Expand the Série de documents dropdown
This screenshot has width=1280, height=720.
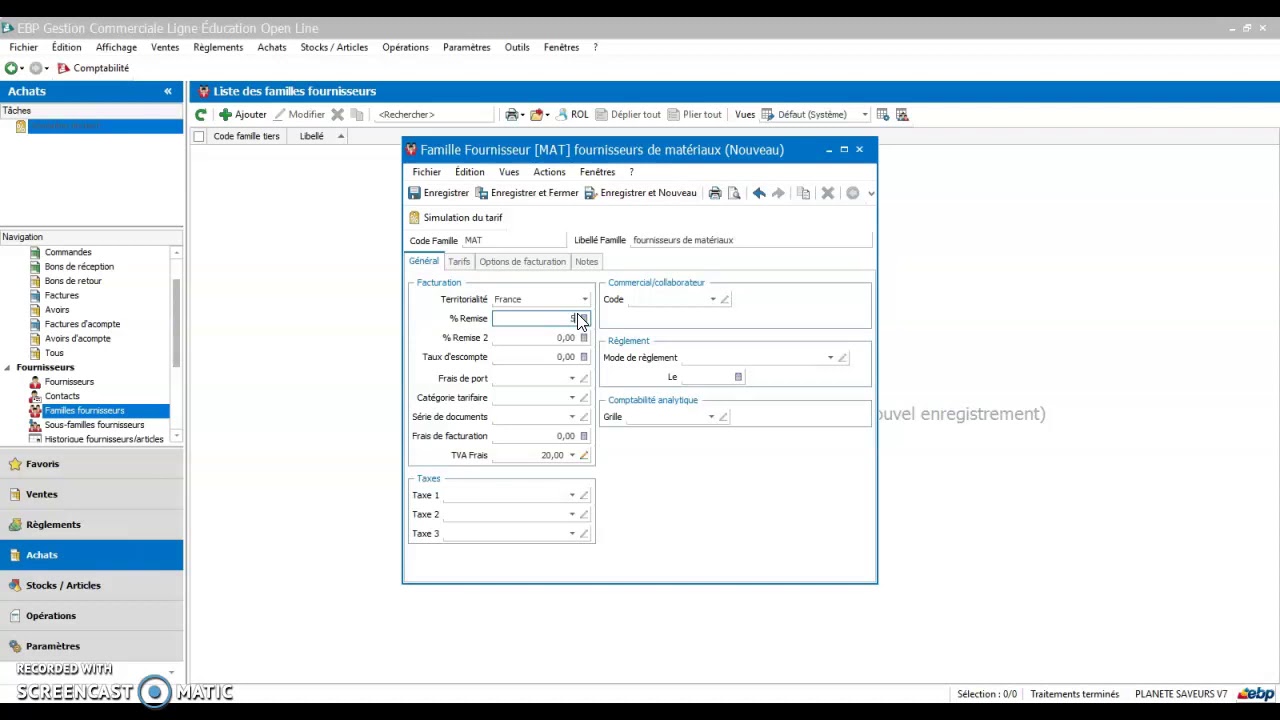pos(572,417)
